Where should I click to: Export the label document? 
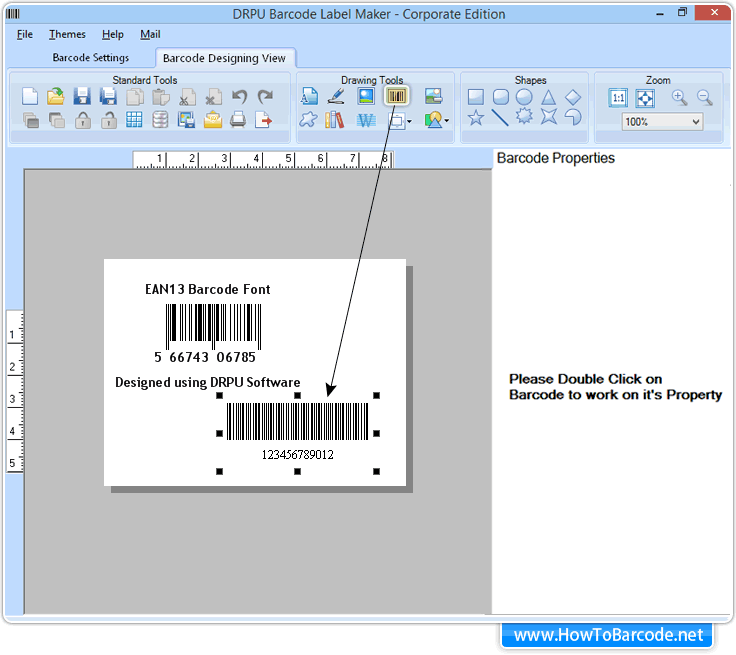pos(263,120)
